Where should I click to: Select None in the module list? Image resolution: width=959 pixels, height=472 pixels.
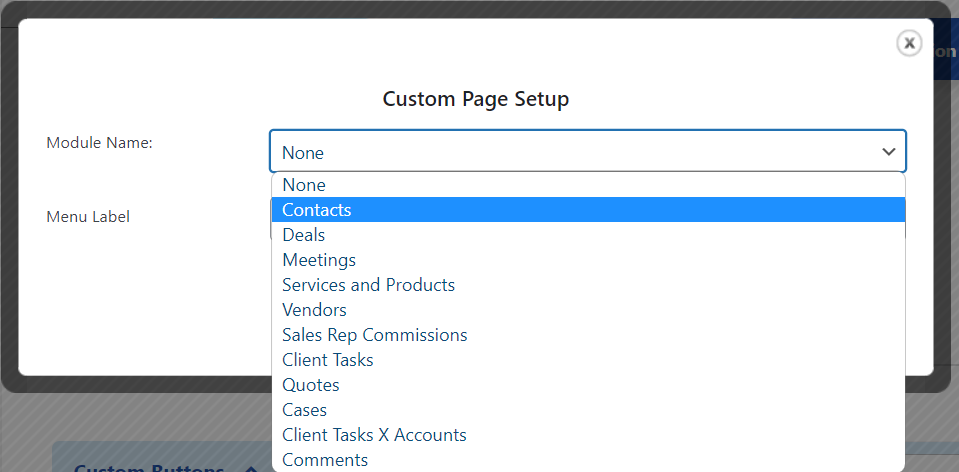588,185
